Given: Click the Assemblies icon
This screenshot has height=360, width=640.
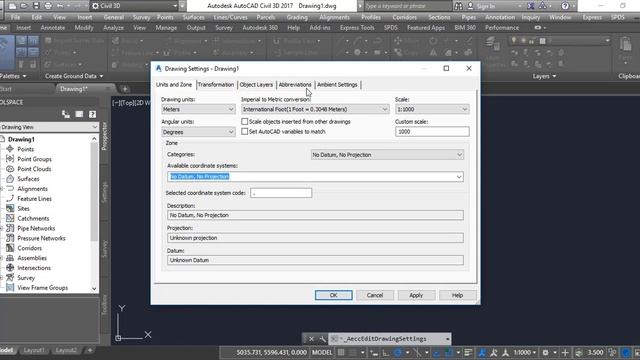Looking at the screenshot, I should 10,258.
